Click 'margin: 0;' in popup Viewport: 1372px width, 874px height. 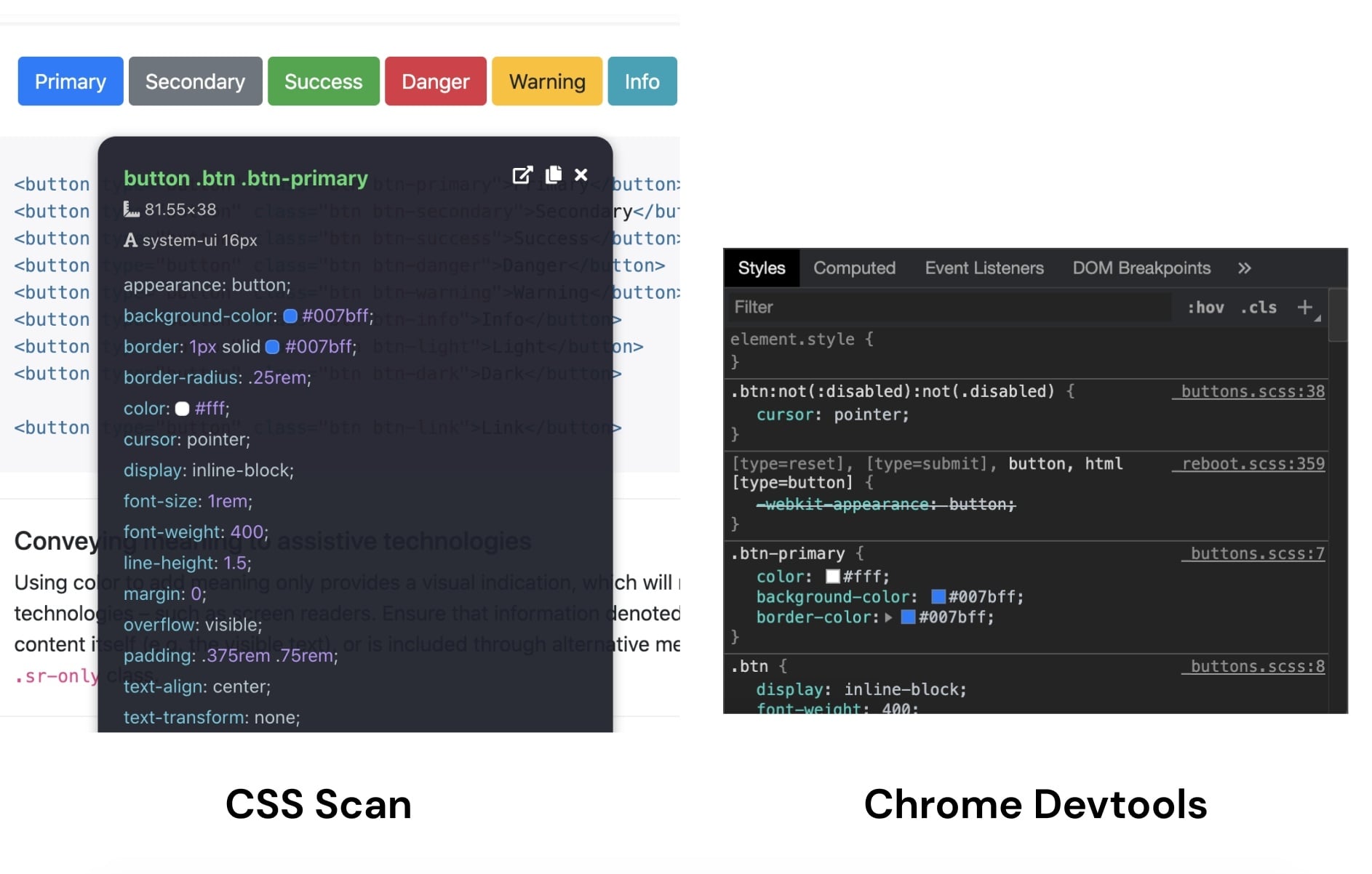click(x=165, y=594)
